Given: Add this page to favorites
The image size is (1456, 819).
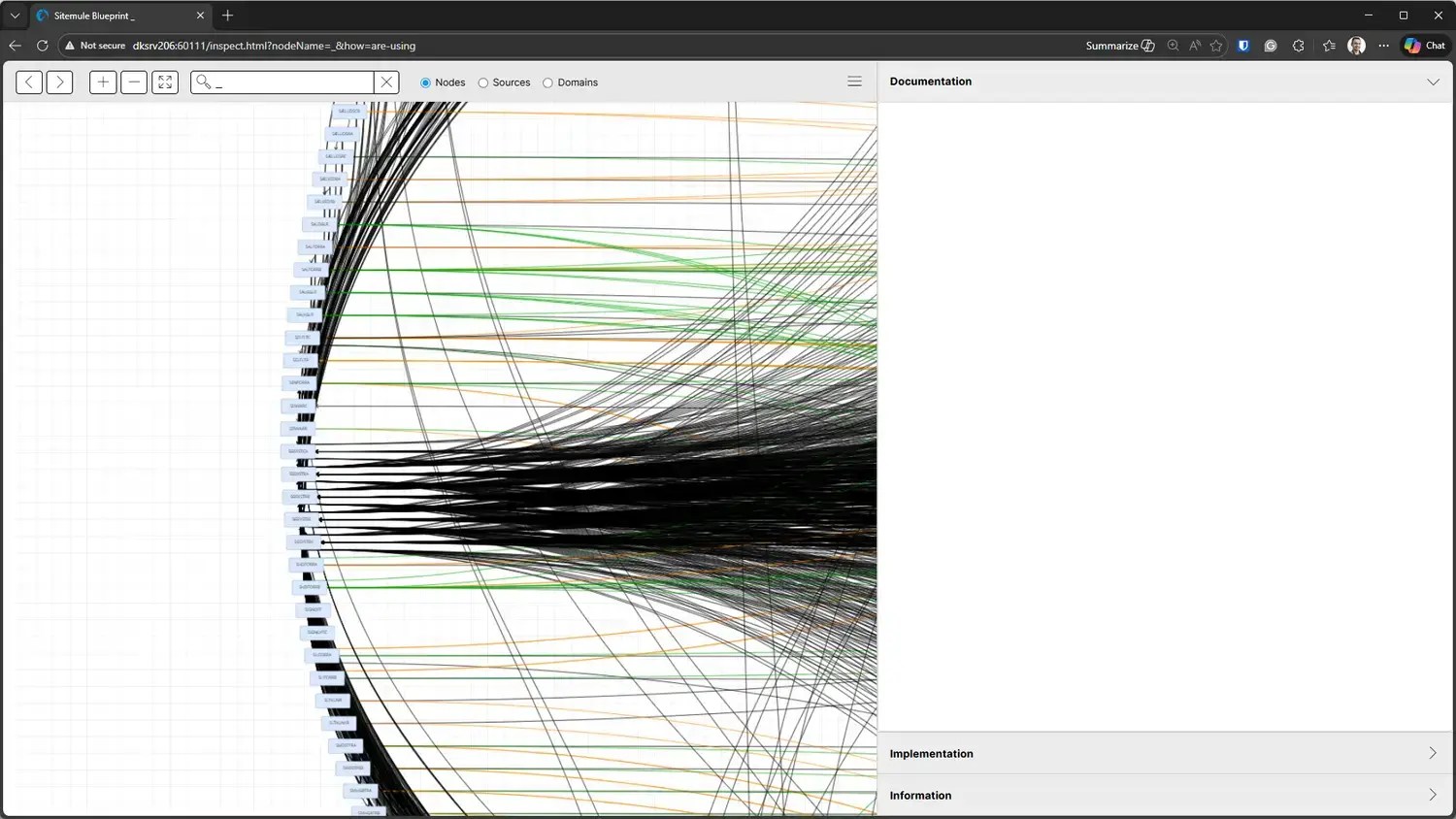Looking at the screenshot, I should (x=1216, y=46).
